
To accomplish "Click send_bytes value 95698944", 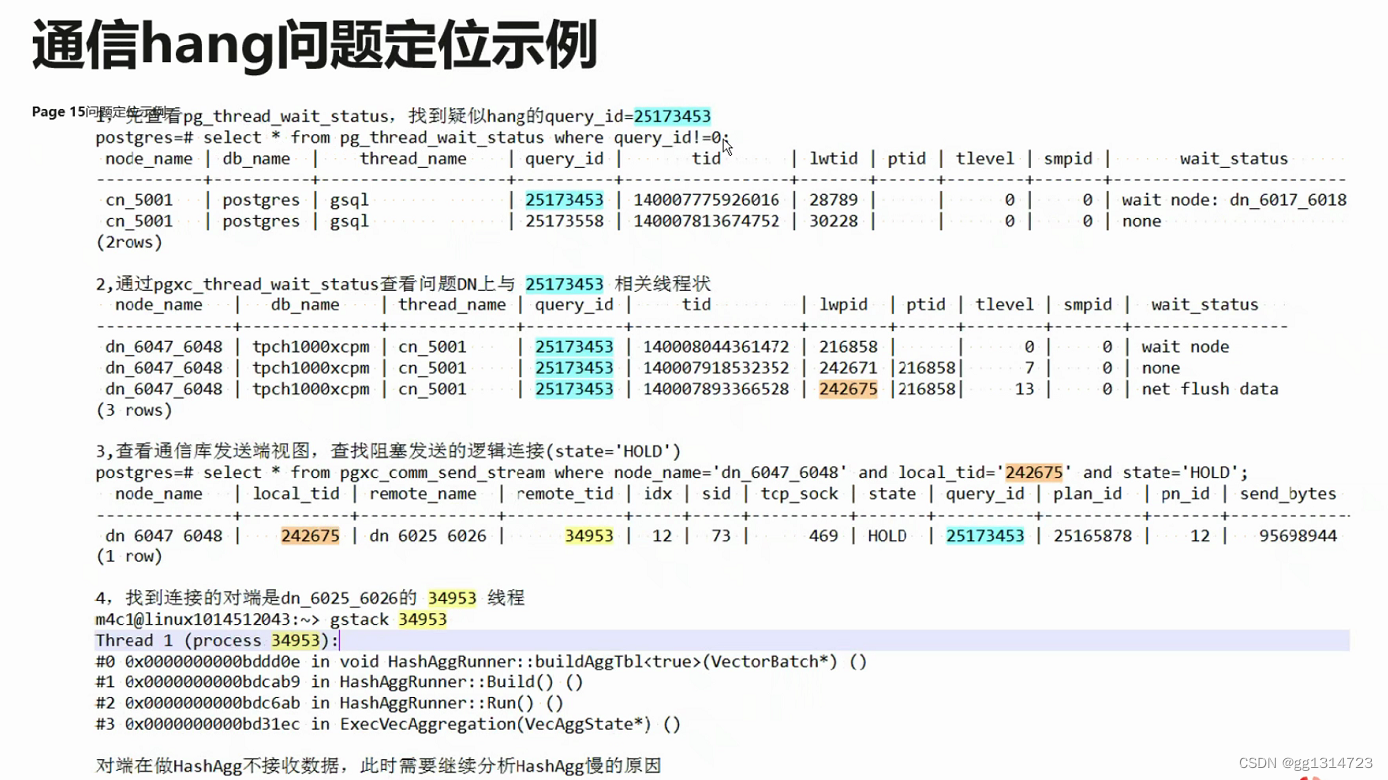I will click(1298, 536).
